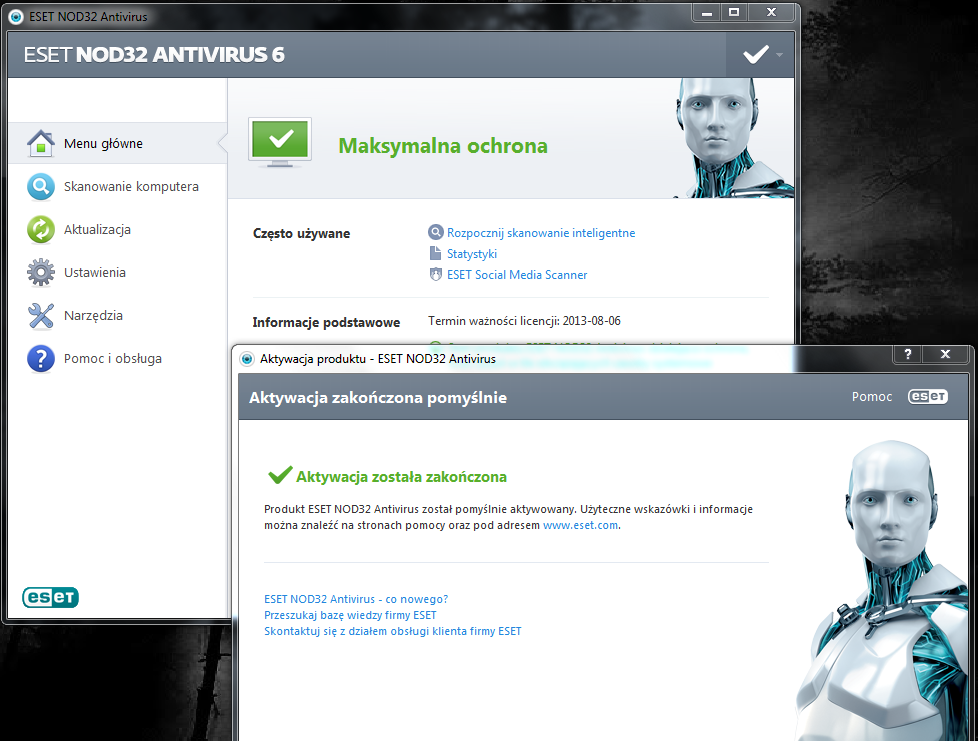Open ESET NOD32 Antivirus - co nowego? link
This screenshot has height=741, width=978.
click(356, 599)
